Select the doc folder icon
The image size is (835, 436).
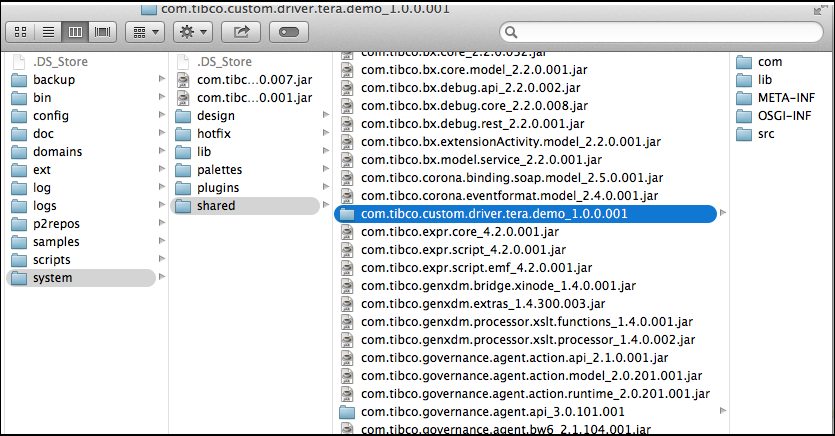pos(19,134)
